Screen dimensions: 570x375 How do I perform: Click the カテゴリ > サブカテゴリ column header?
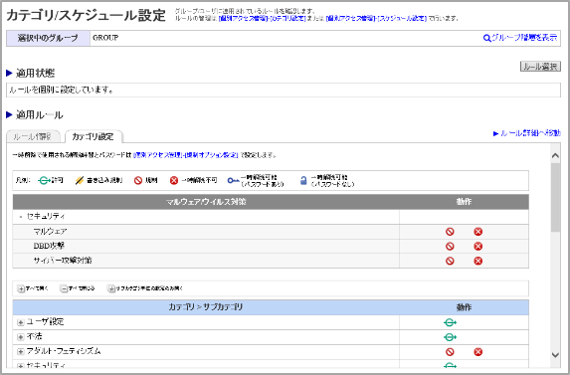(206, 307)
